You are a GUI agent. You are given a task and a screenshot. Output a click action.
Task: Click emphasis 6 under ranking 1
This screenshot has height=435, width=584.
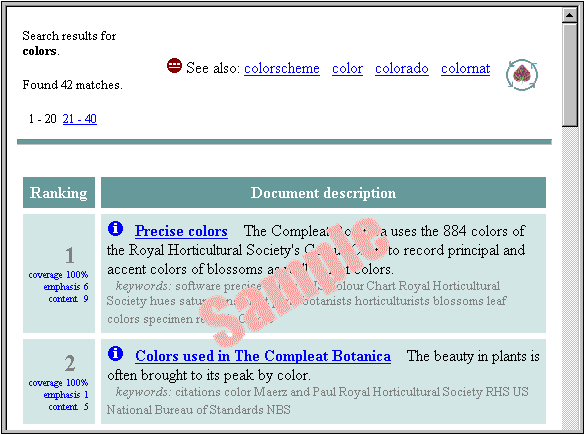pyautogui.click(x=66, y=287)
